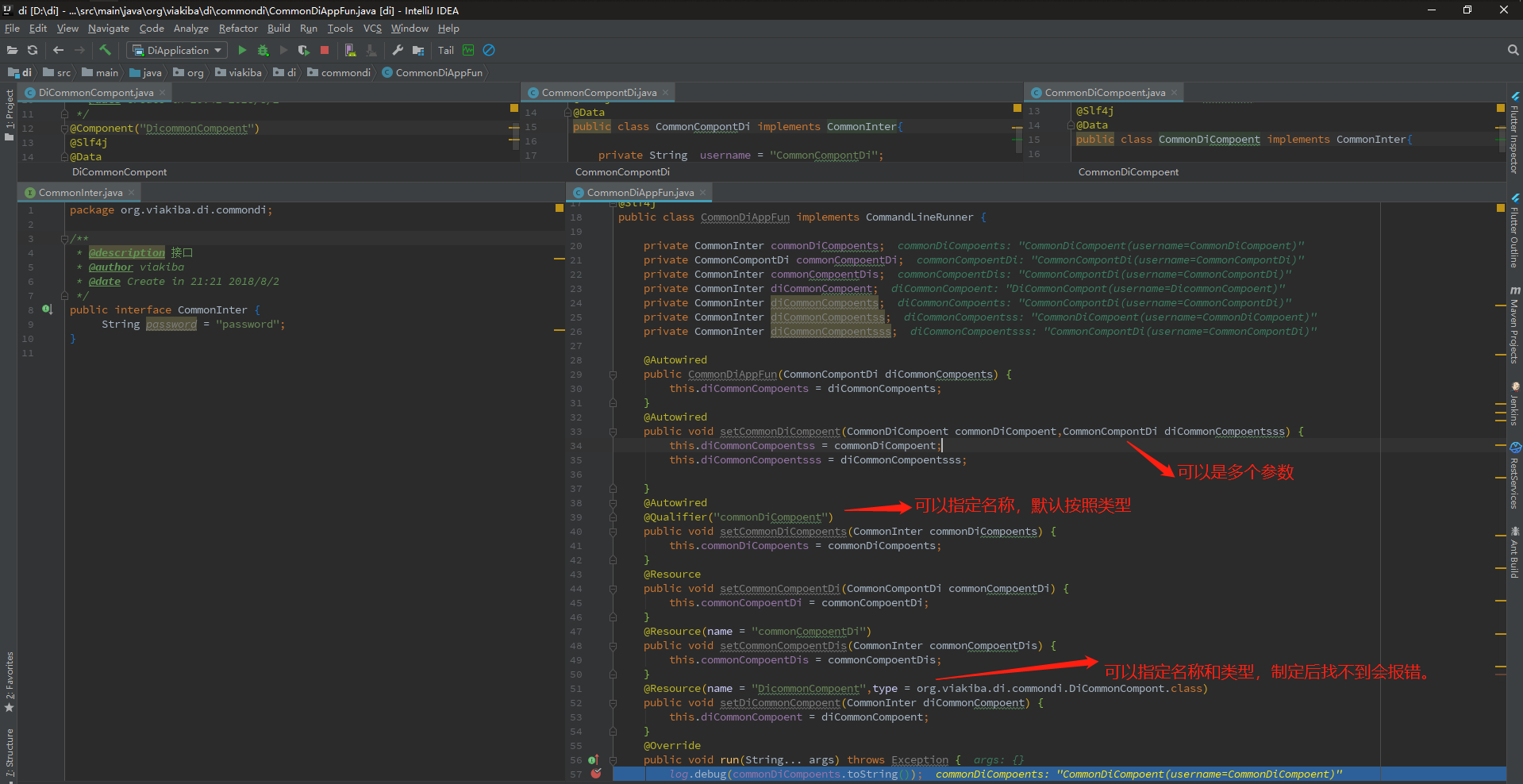The image size is (1523, 784).
Task: Close the CommonInter.java tab
Action: coord(132,192)
